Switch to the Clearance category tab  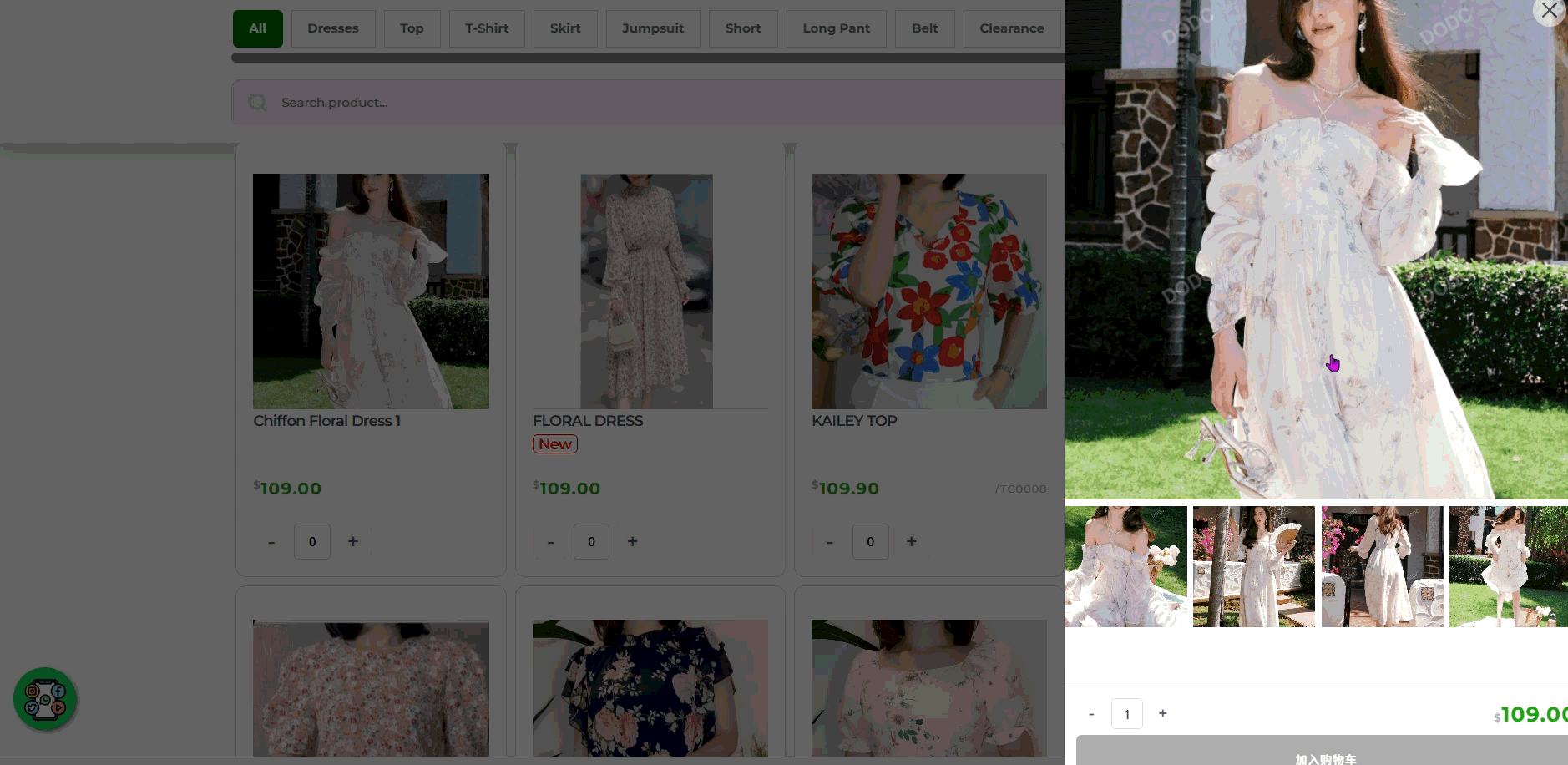click(1011, 28)
